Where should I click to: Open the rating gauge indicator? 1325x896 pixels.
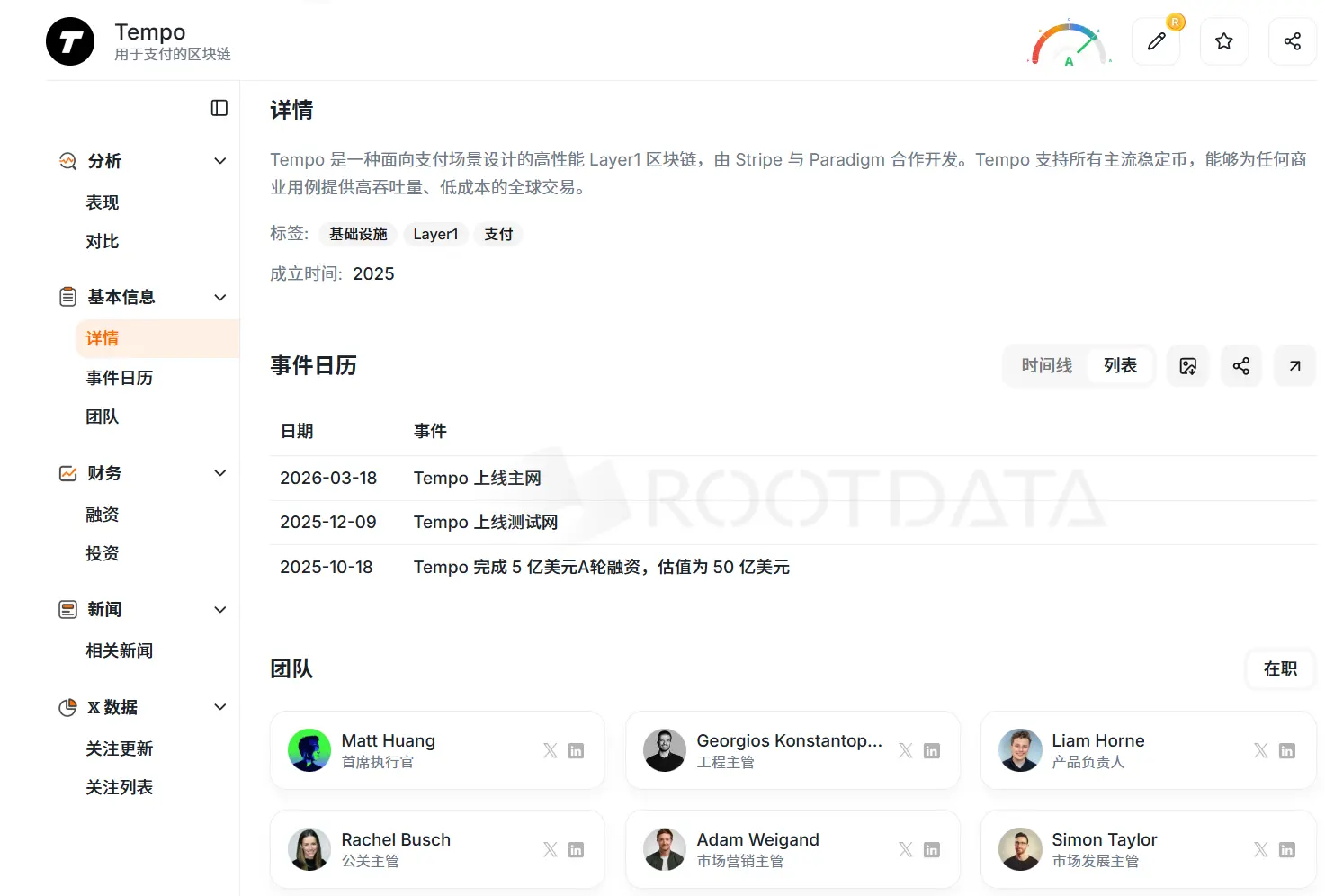click(1069, 44)
